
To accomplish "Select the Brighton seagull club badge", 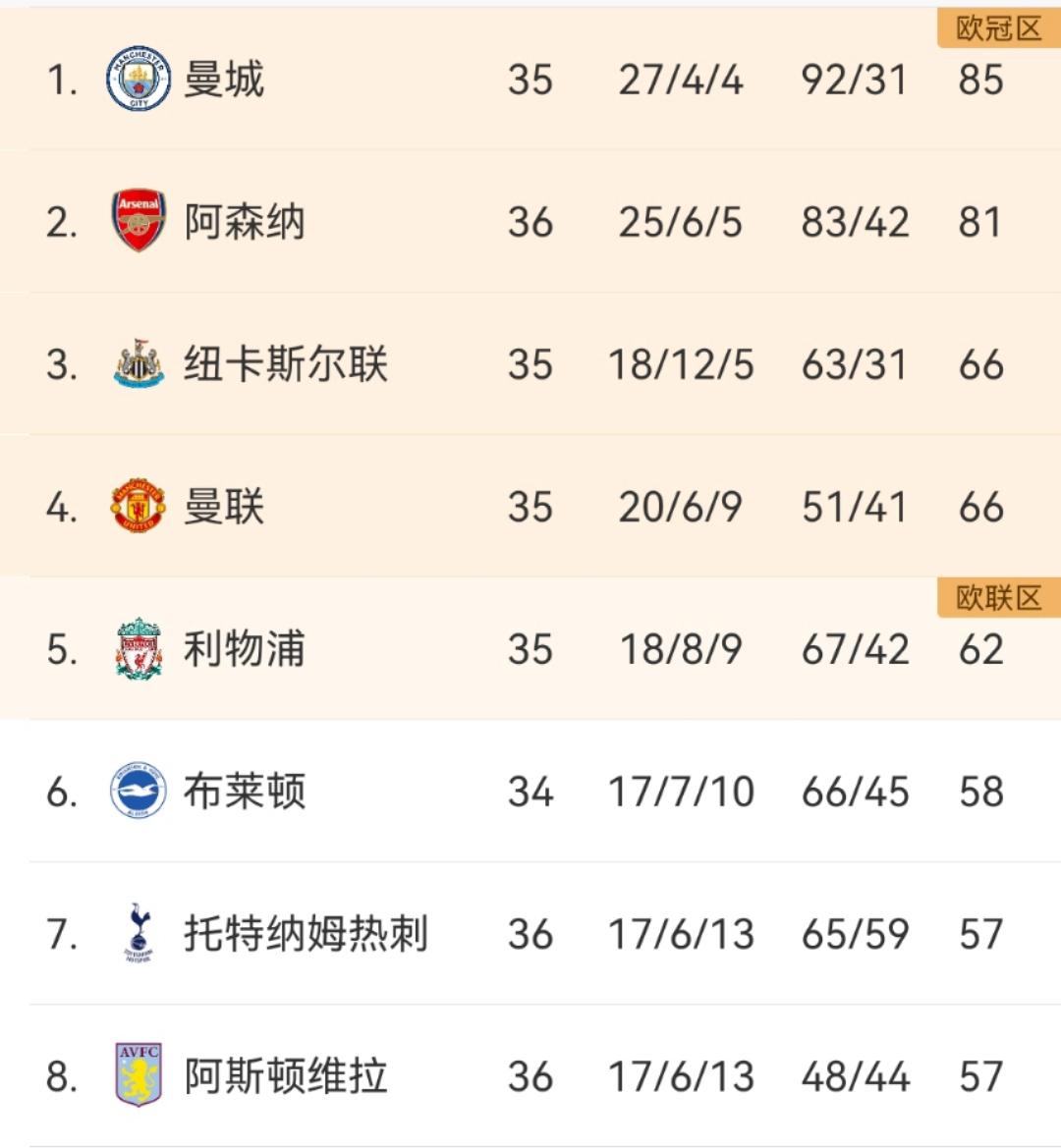I will 138,792.
